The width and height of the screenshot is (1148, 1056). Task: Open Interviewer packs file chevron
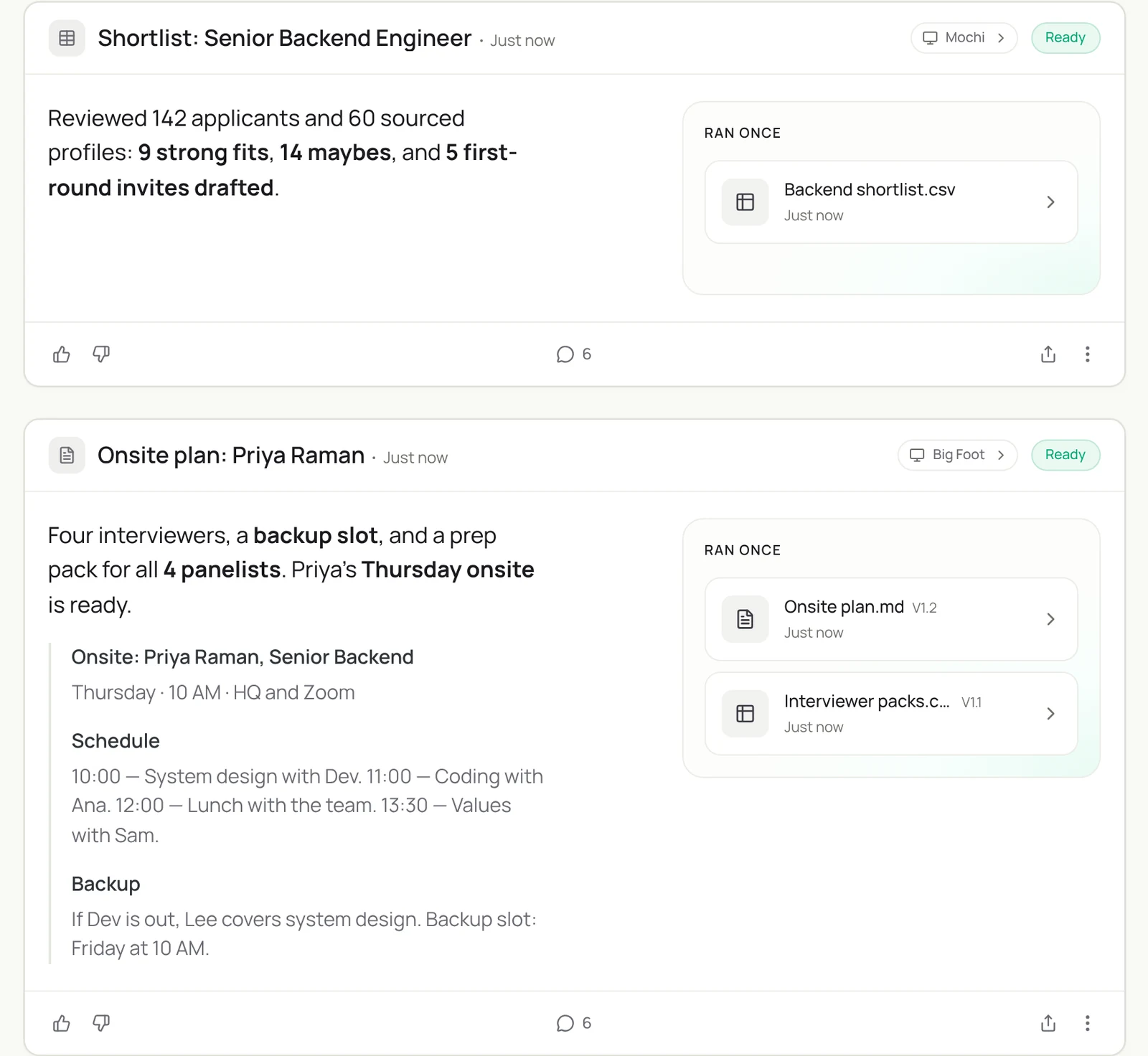click(1050, 714)
